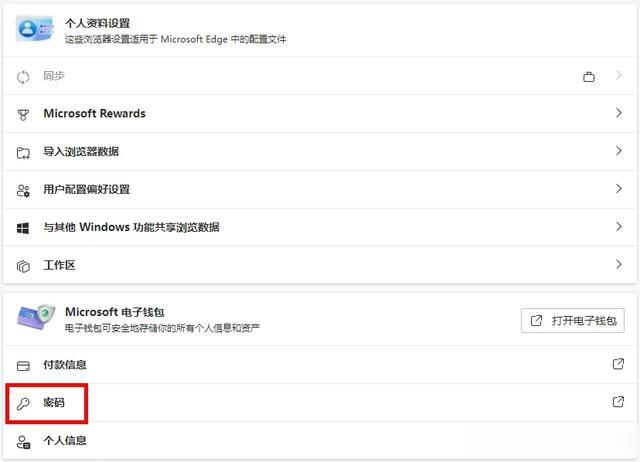This screenshot has width=640, height=462.
Task: Open external link icon for 付款信息
Action: [618, 363]
